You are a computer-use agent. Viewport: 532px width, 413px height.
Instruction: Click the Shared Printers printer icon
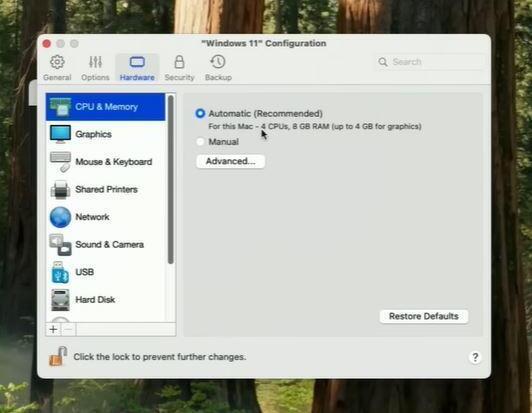[x=60, y=189]
